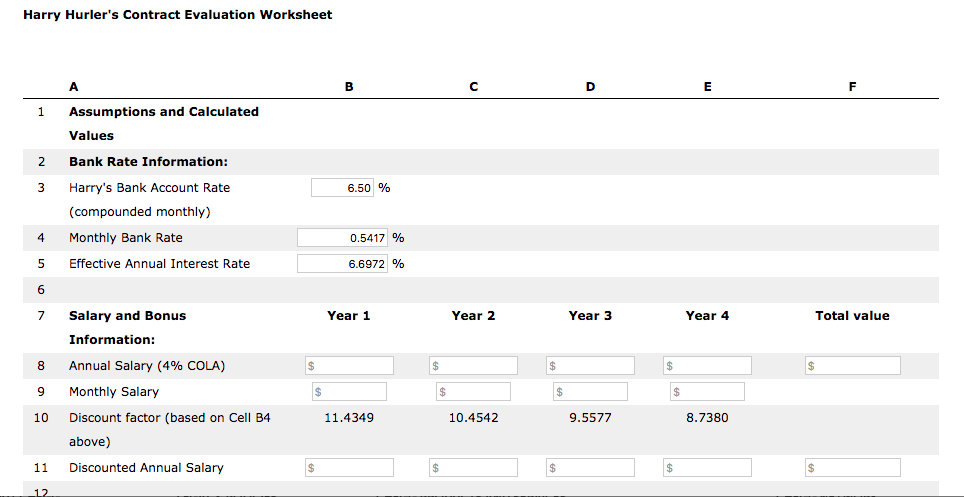Screen dimensions: 964x497
Task: Click Year 3 Monthly Salary input
Action: pos(590,391)
